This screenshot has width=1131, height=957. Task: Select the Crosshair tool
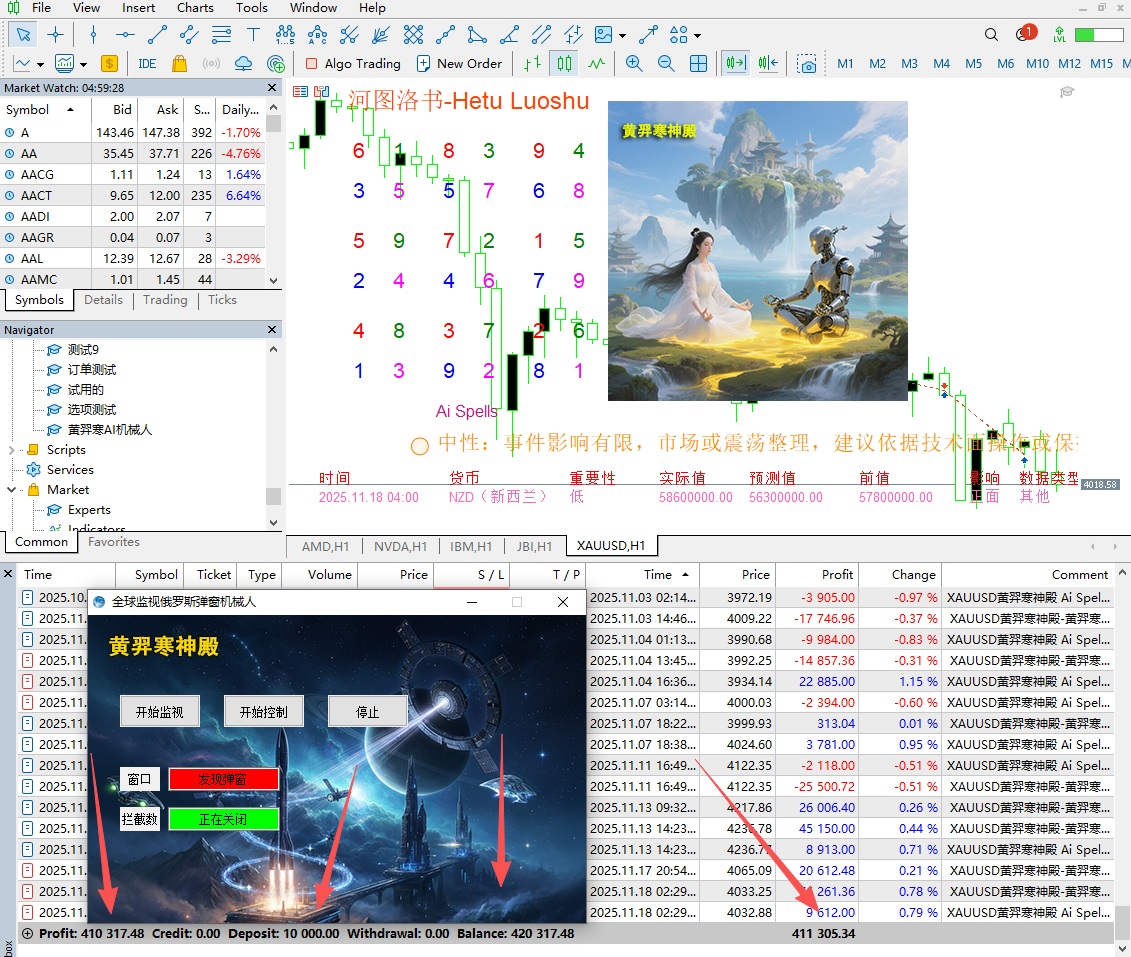pyautogui.click(x=56, y=34)
